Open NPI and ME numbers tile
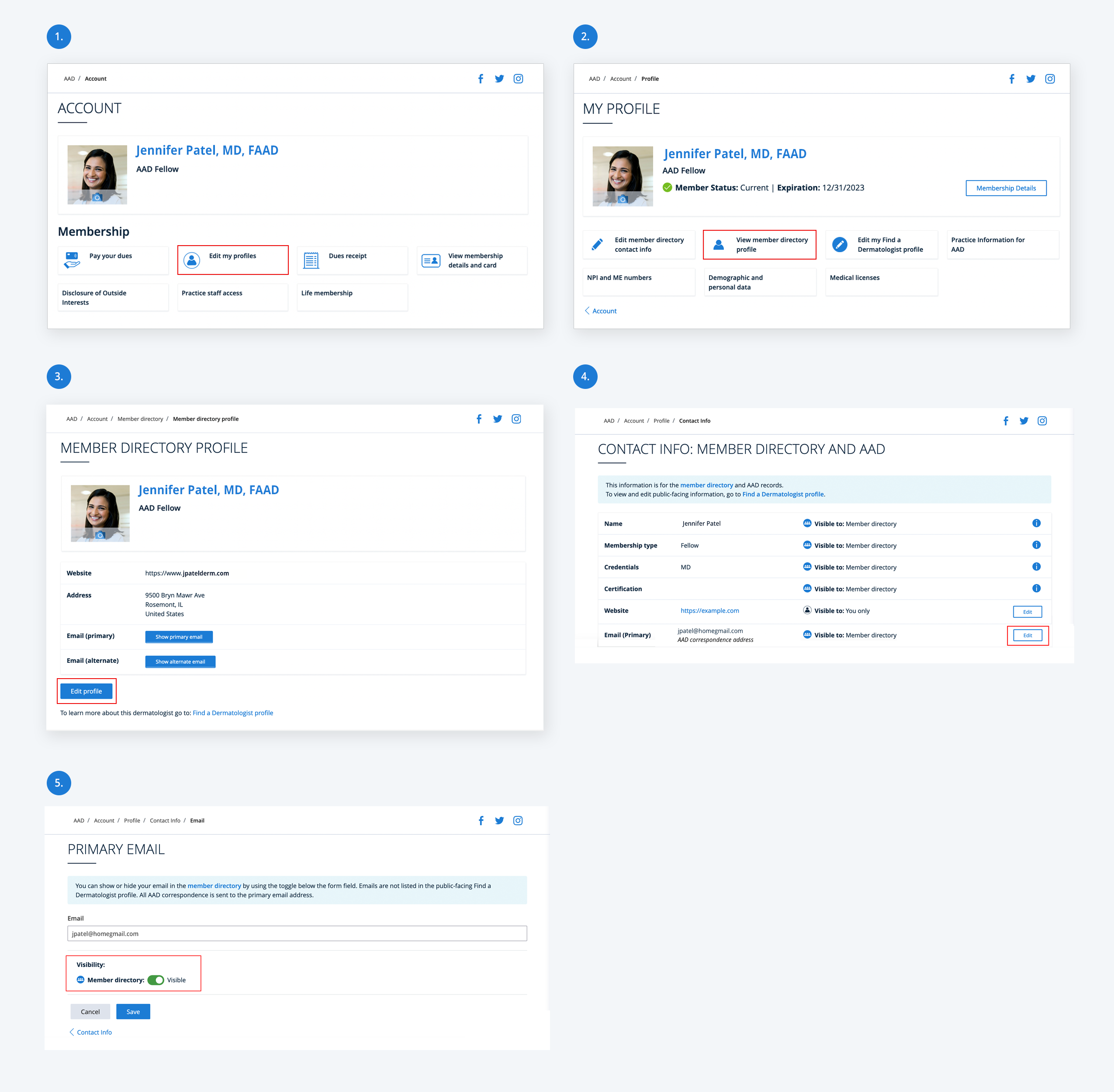This screenshot has height=1092, width=1114. [639, 281]
